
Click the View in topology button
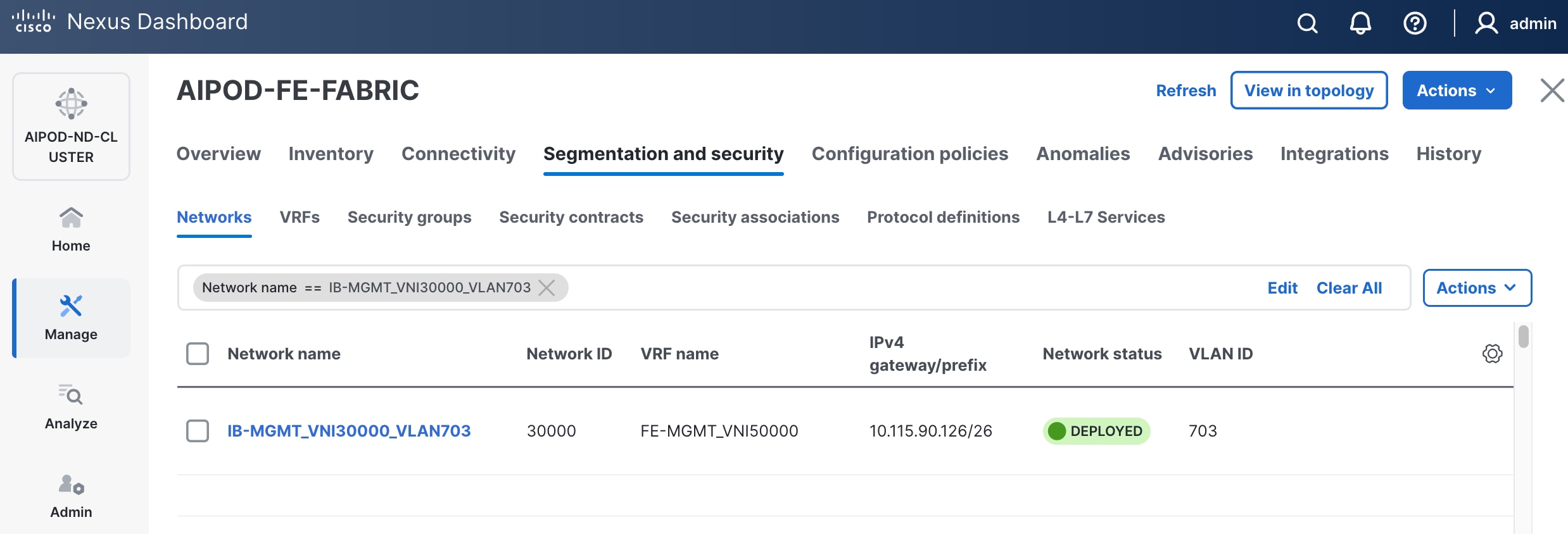click(1308, 90)
